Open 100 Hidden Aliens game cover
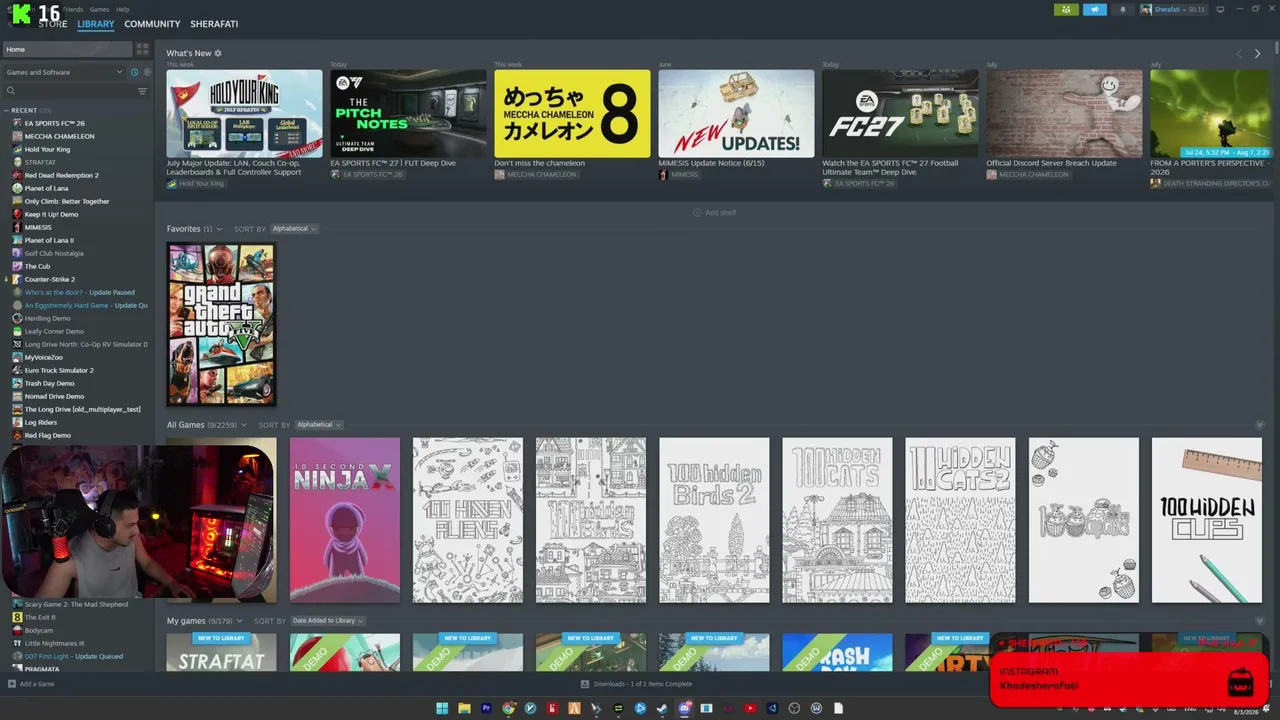1280x720 pixels. pyautogui.click(x=468, y=520)
